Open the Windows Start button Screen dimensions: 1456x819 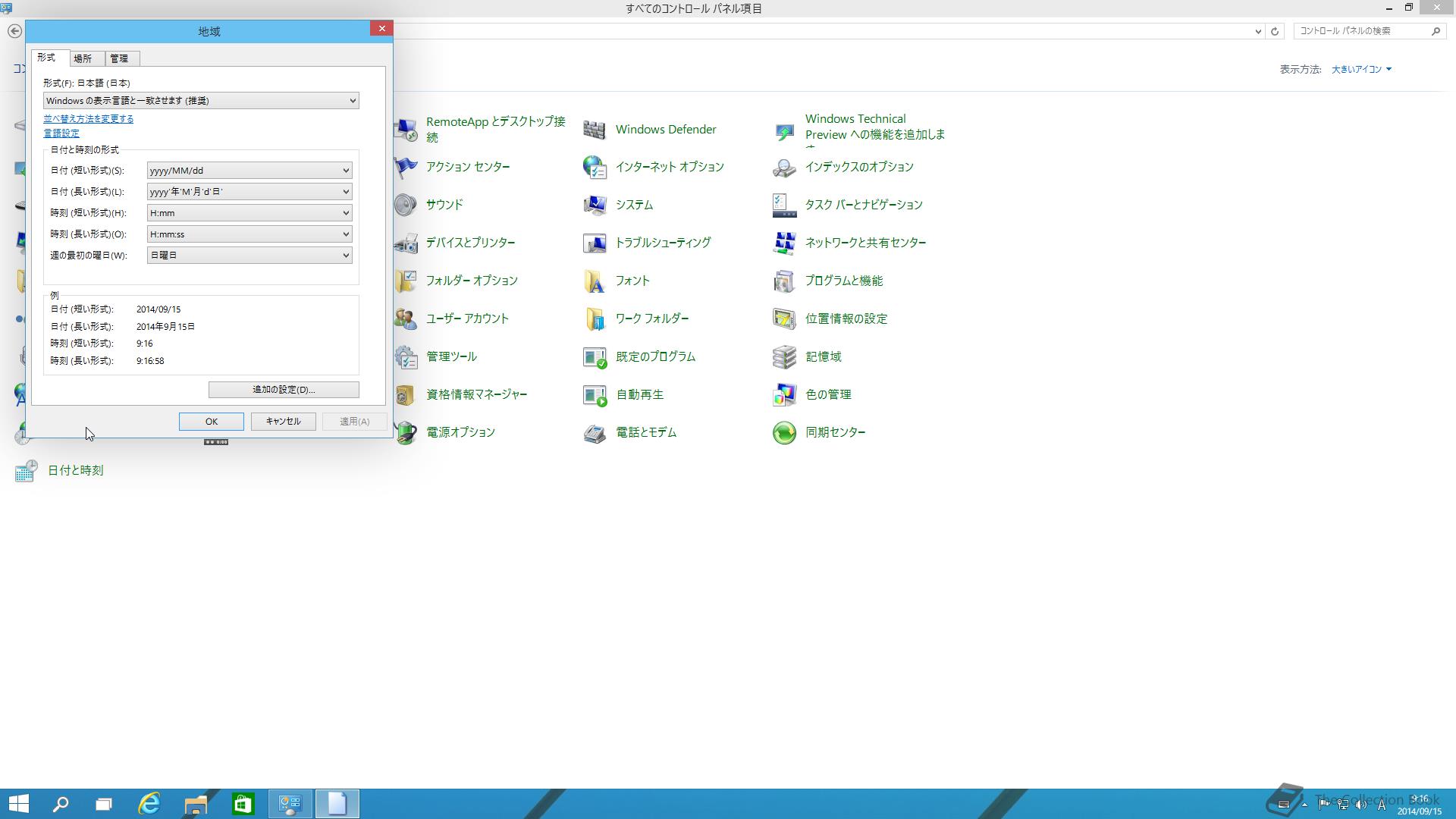point(18,804)
